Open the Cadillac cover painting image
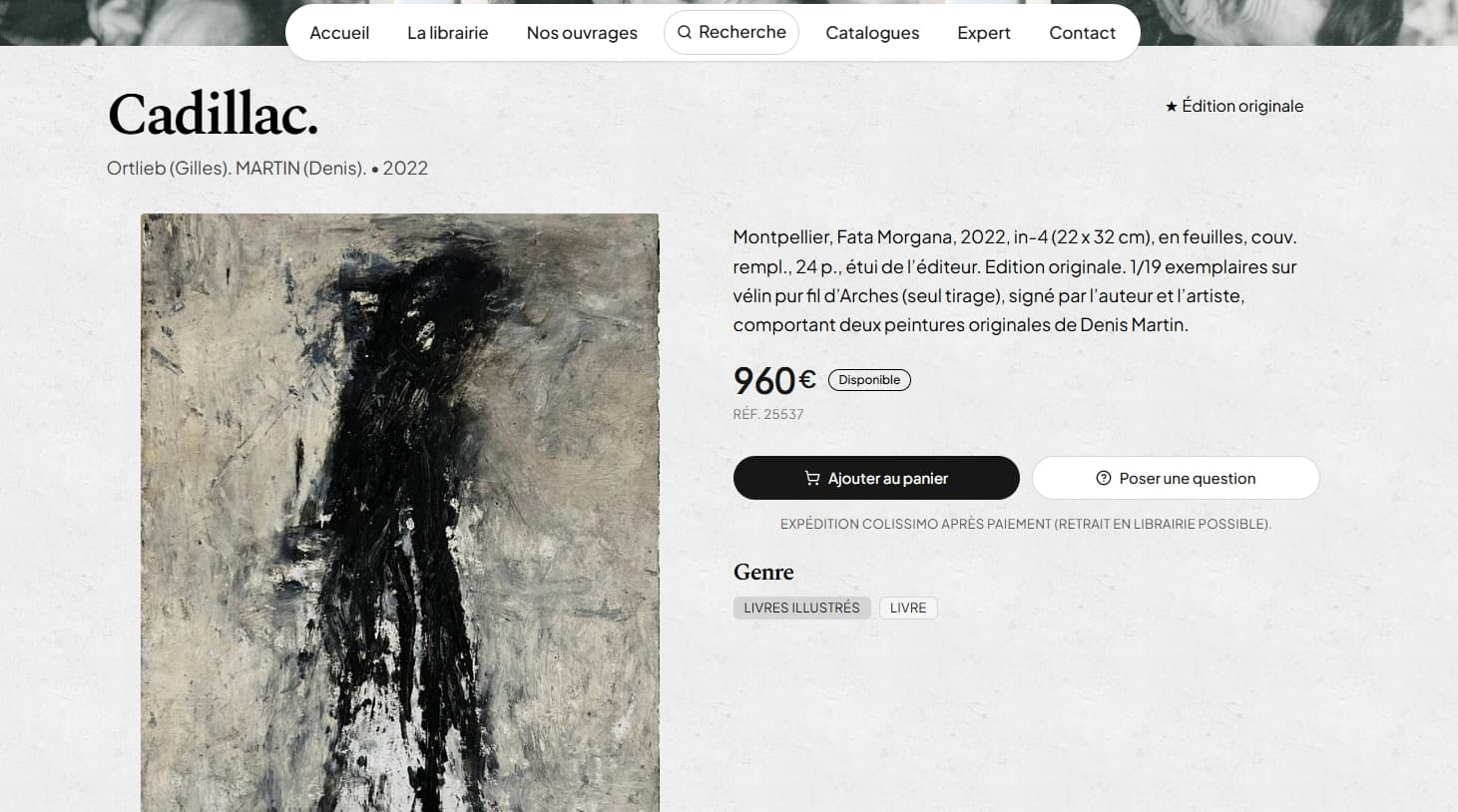 click(x=400, y=513)
